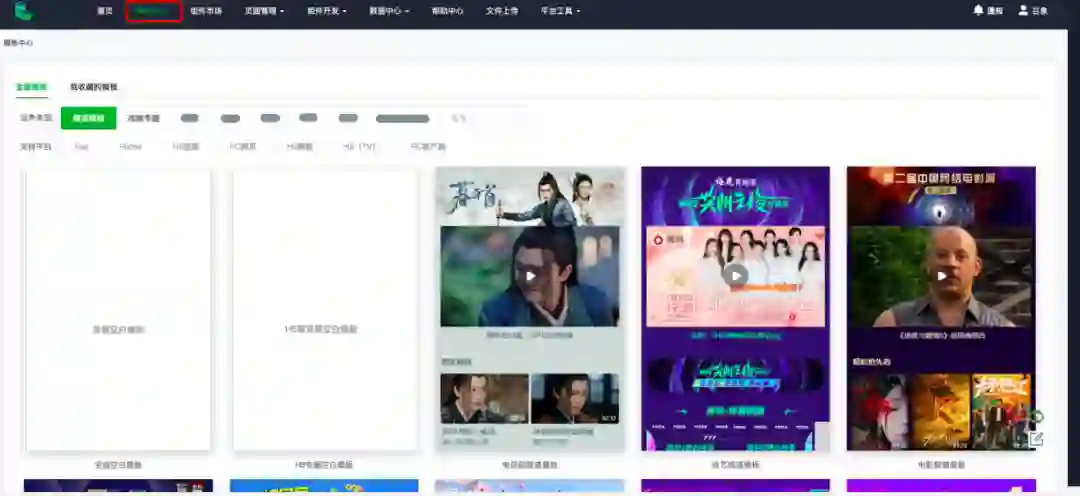The height and width of the screenshot is (496, 1080).
Task: Filter templates by iPad platform
Action: pyautogui.click(x=81, y=147)
